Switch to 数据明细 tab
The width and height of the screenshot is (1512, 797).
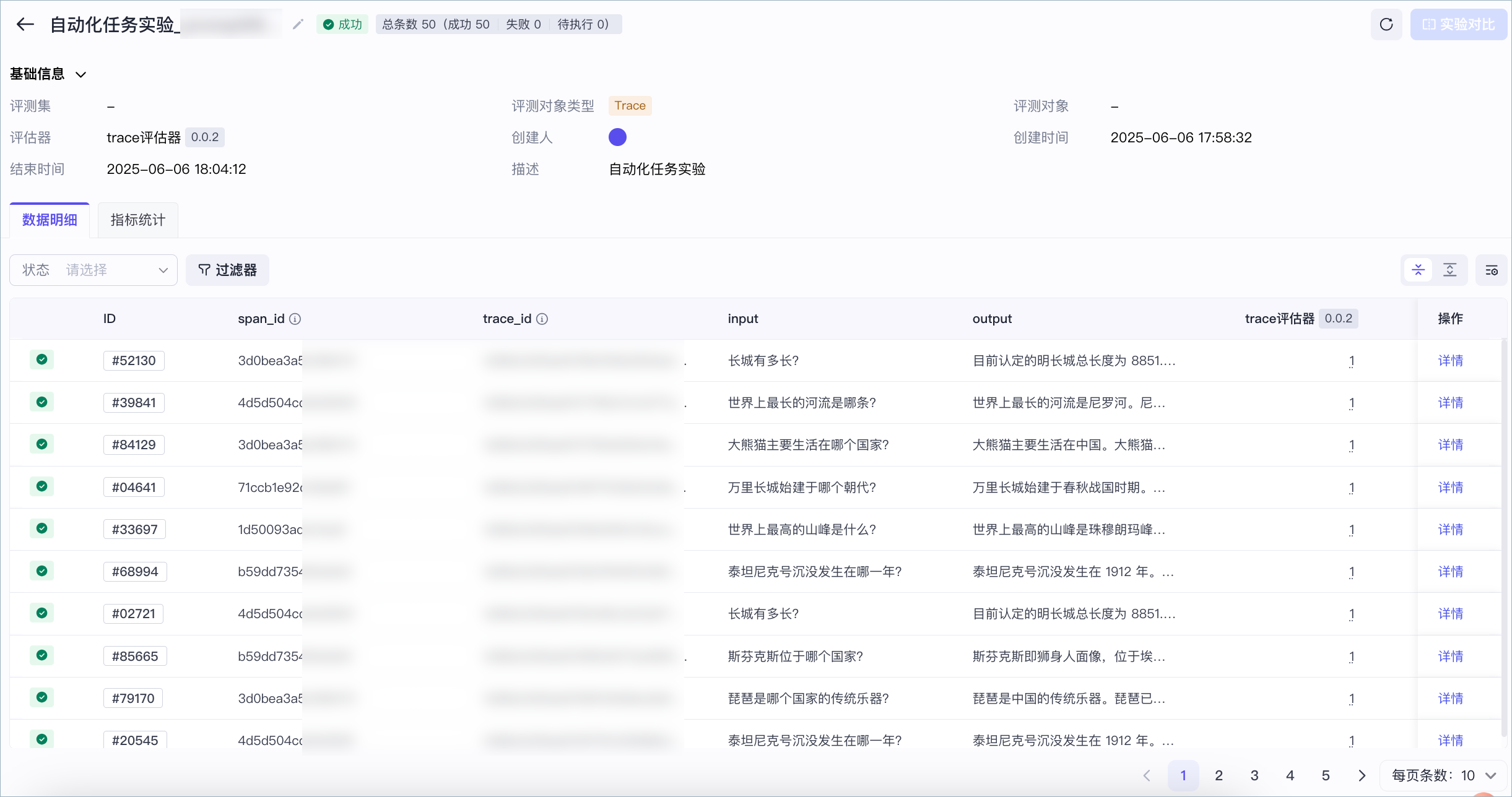pos(50,220)
